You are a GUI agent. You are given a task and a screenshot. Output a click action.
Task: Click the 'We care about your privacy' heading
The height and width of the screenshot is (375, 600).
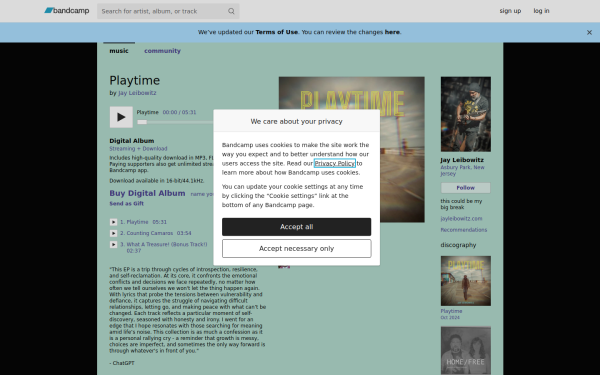click(297, 121)
